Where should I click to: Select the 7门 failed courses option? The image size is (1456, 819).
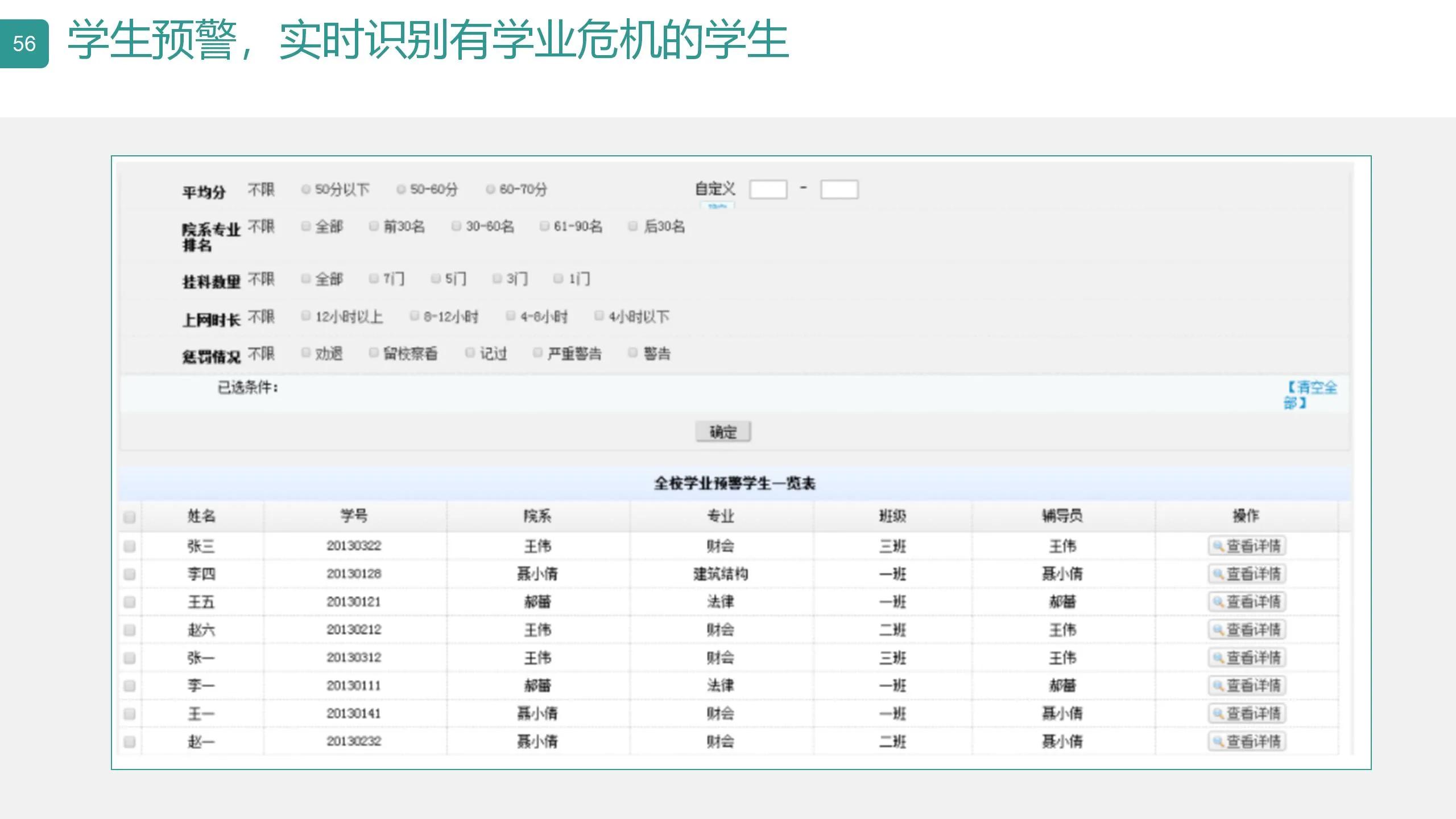[373, 279]
